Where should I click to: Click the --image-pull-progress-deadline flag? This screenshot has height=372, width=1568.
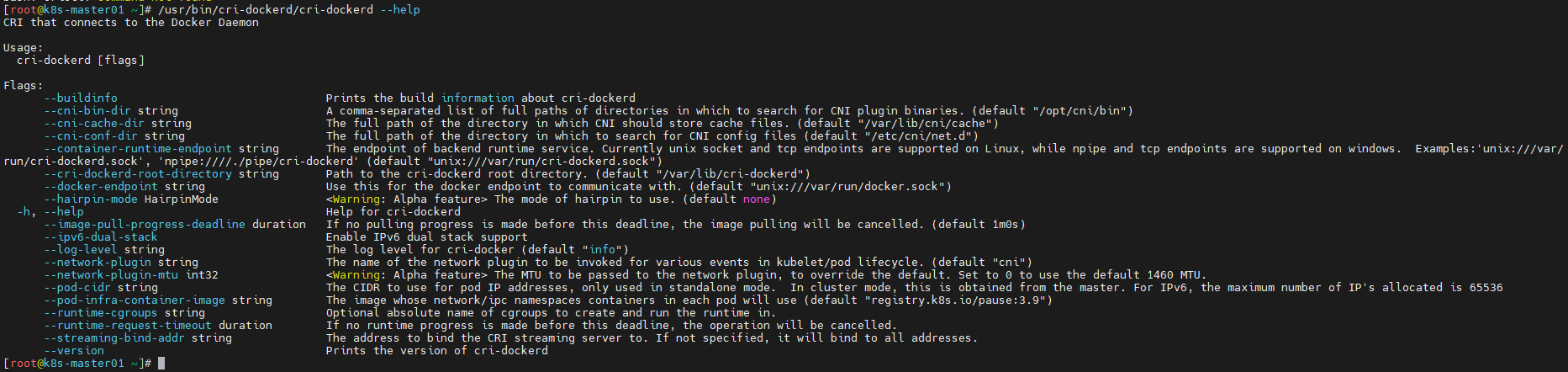click(145, 225)
